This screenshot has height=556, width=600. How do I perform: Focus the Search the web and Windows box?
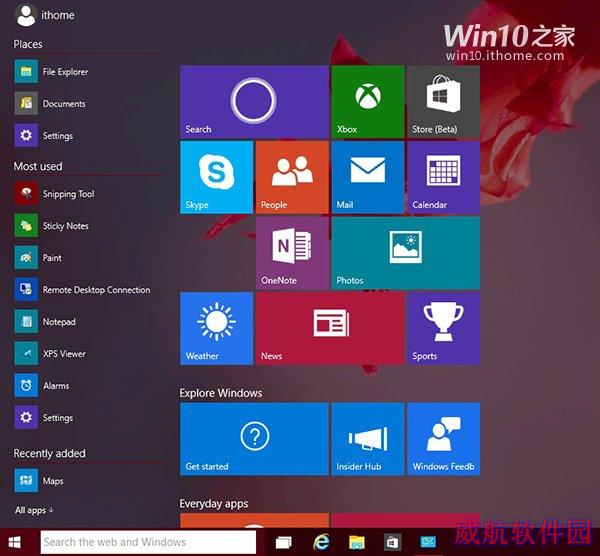point(148,542)
